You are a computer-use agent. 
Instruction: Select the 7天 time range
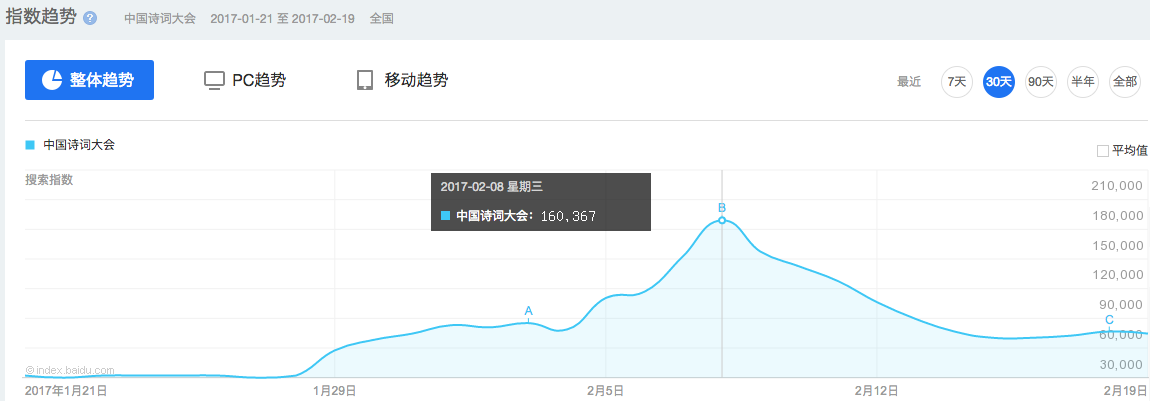pyautogui.click(x=956, y=82)
